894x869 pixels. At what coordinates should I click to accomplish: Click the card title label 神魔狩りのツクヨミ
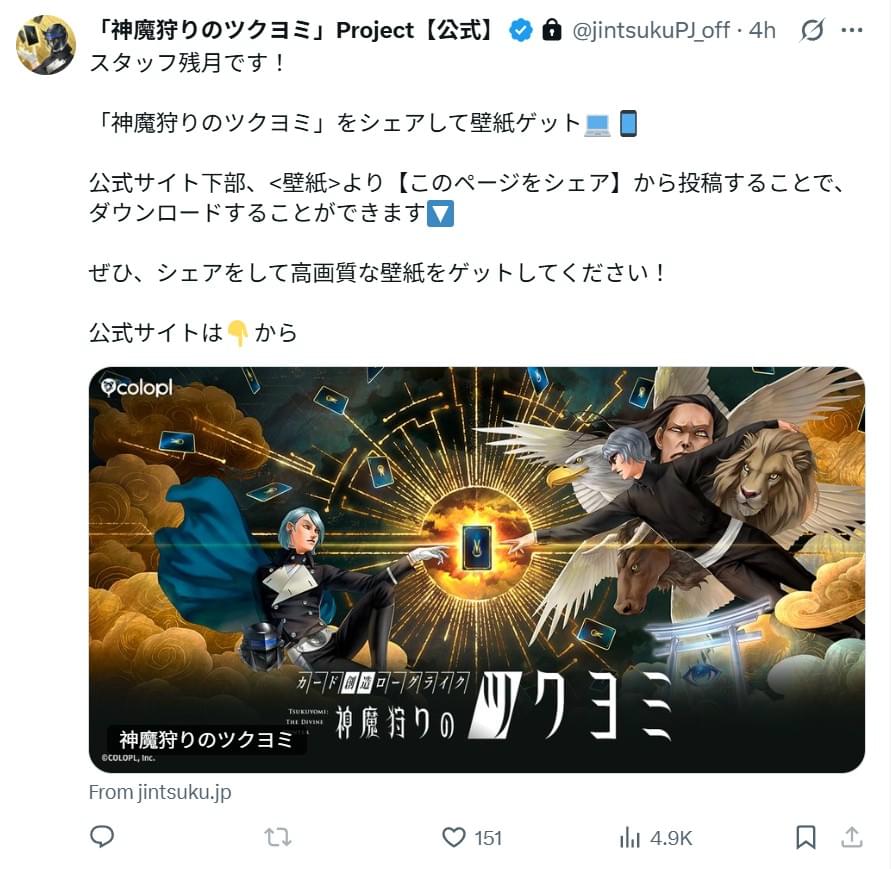tap(206, 740)
